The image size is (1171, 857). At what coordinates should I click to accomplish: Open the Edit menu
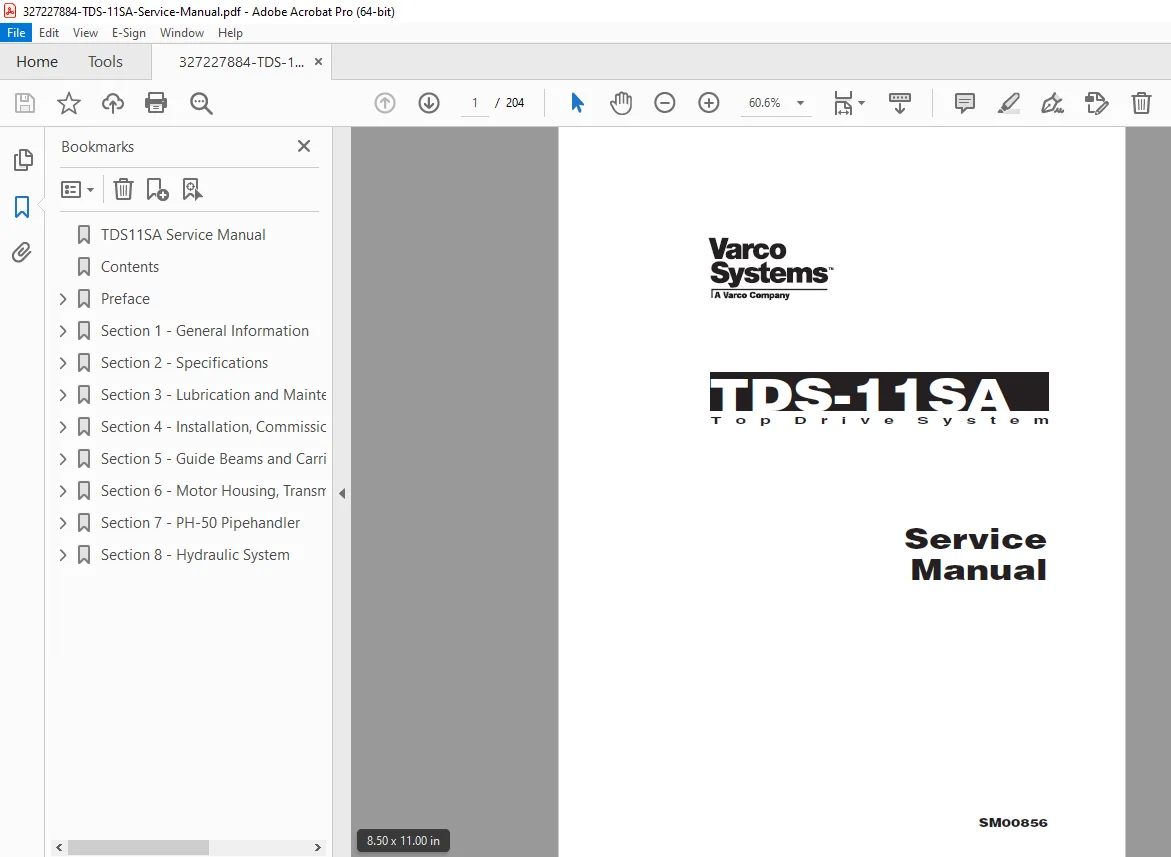click(x=49, y=33)
